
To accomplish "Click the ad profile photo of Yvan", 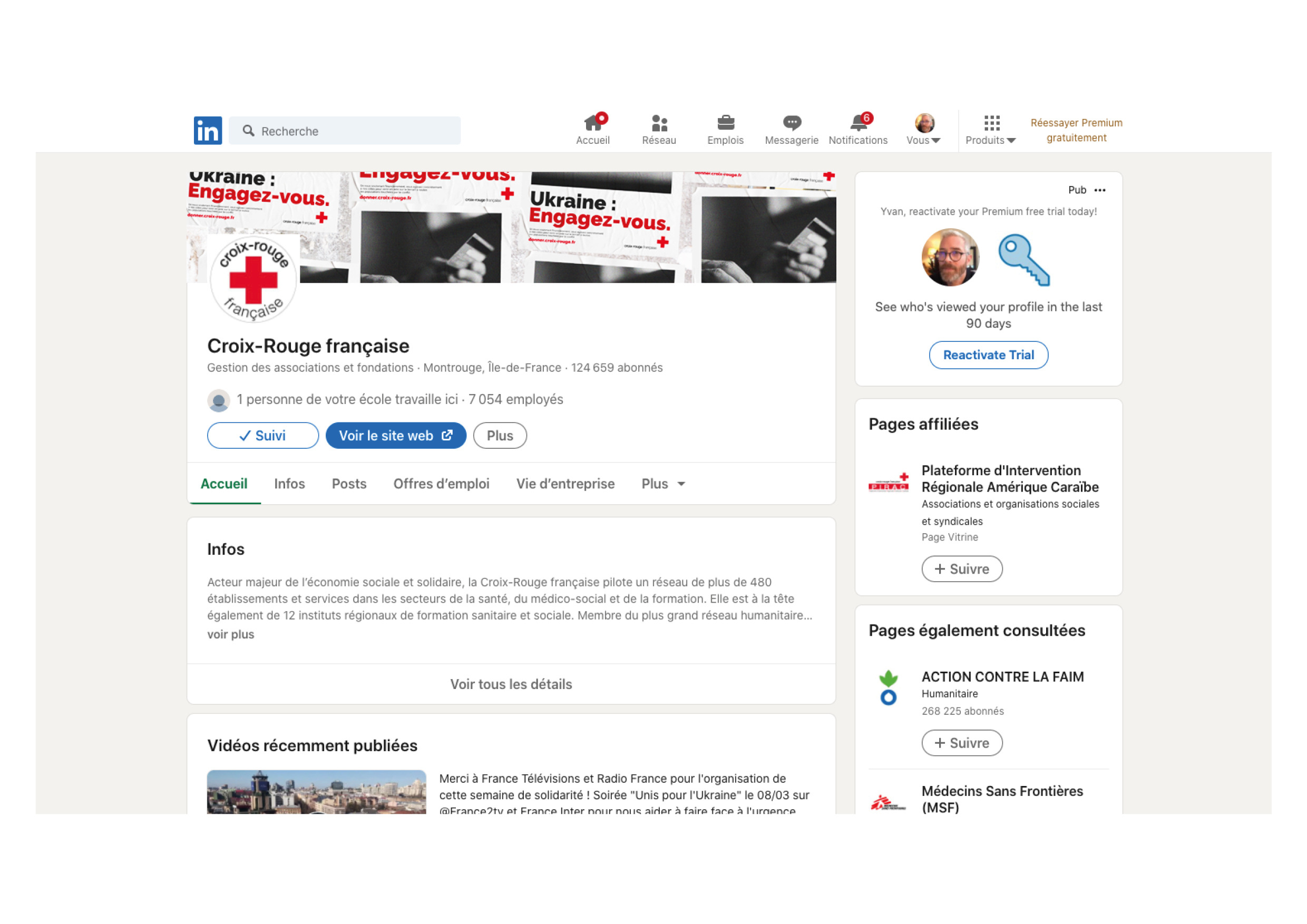I will [950, 258].
